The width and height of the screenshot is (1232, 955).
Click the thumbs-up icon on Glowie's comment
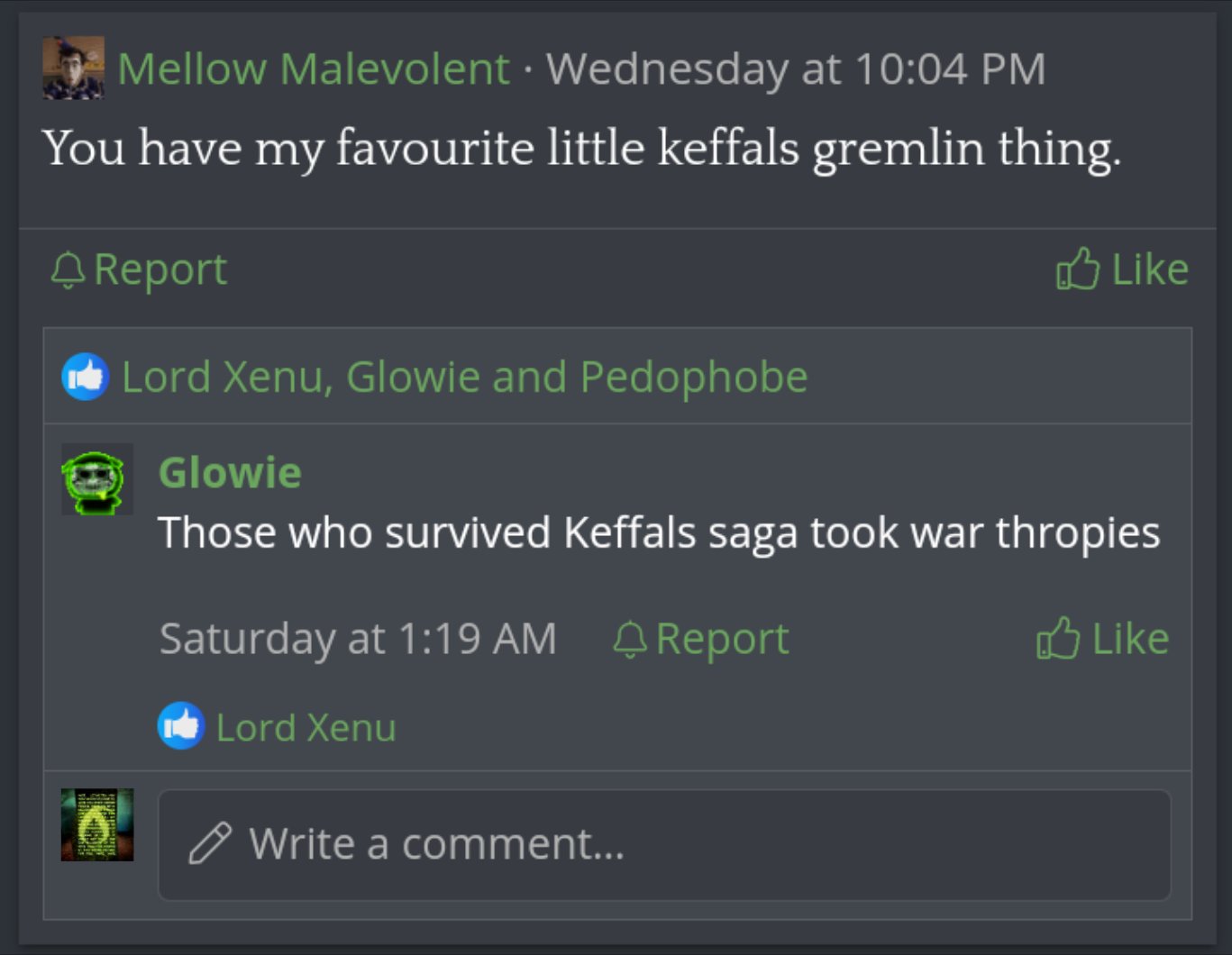coord(1058,638)
